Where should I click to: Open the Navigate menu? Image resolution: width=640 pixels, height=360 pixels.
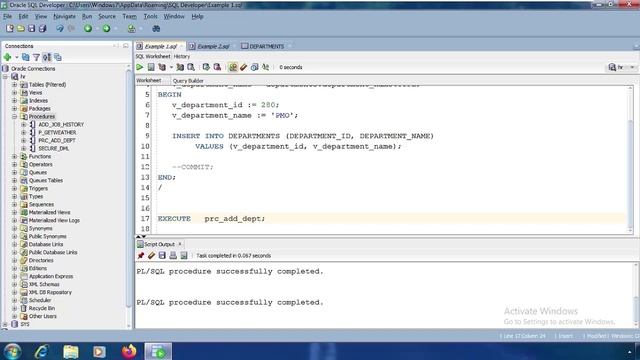pyautogui.click(x=64, y=17)
